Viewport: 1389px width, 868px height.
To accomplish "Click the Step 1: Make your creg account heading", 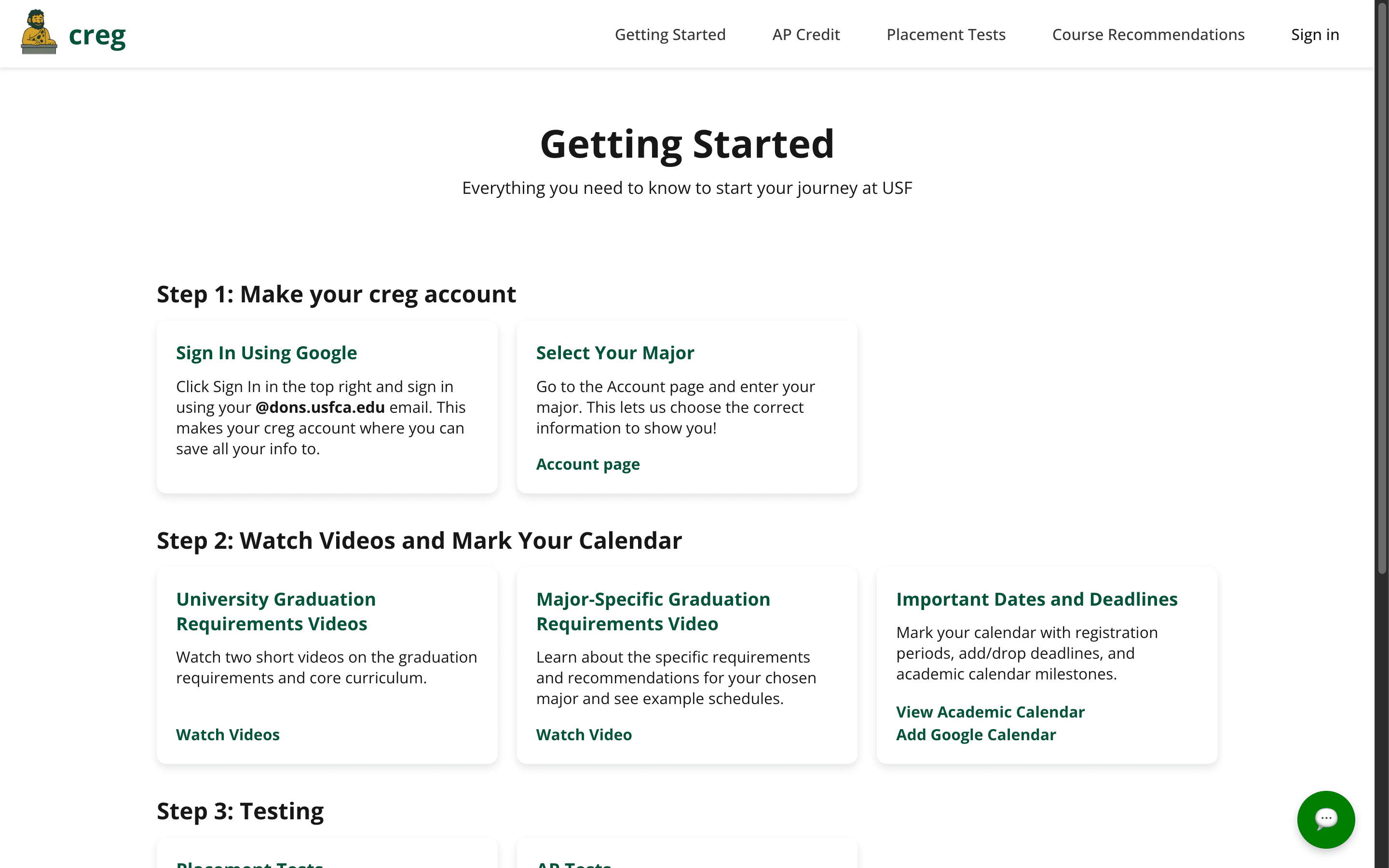I will tap(336, 294).
